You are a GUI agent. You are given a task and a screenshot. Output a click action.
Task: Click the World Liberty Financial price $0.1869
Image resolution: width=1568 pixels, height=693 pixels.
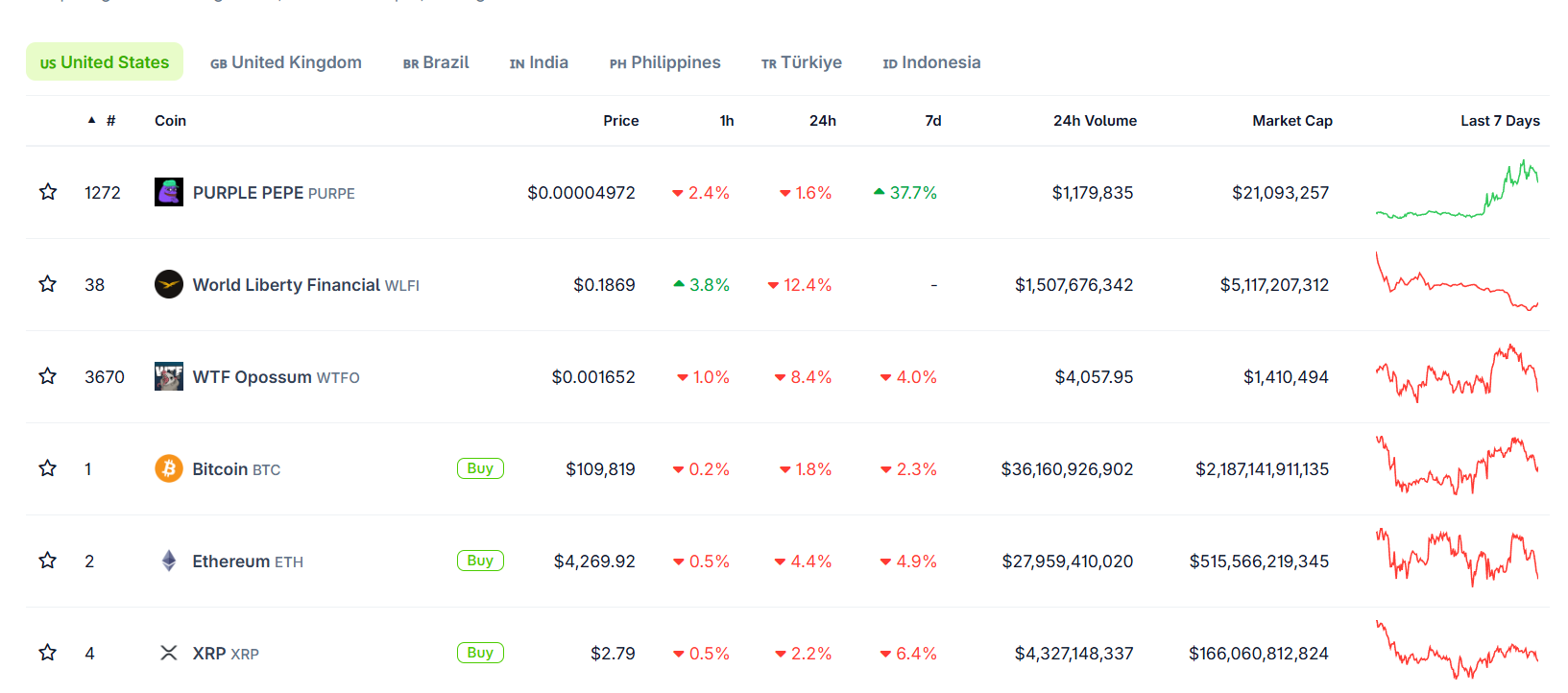tap(604, 285)
